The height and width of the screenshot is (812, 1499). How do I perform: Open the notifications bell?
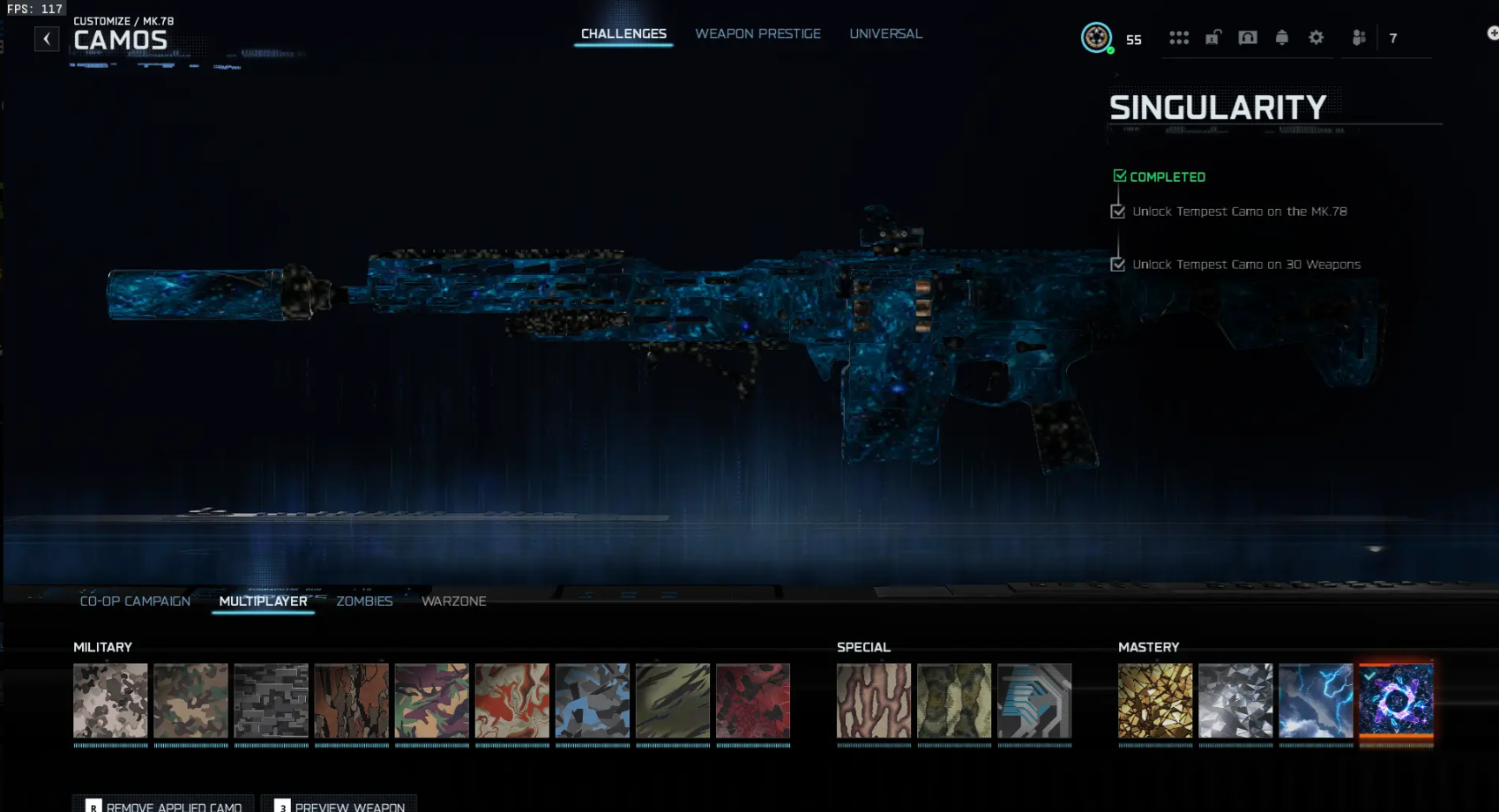(1281, 38)
